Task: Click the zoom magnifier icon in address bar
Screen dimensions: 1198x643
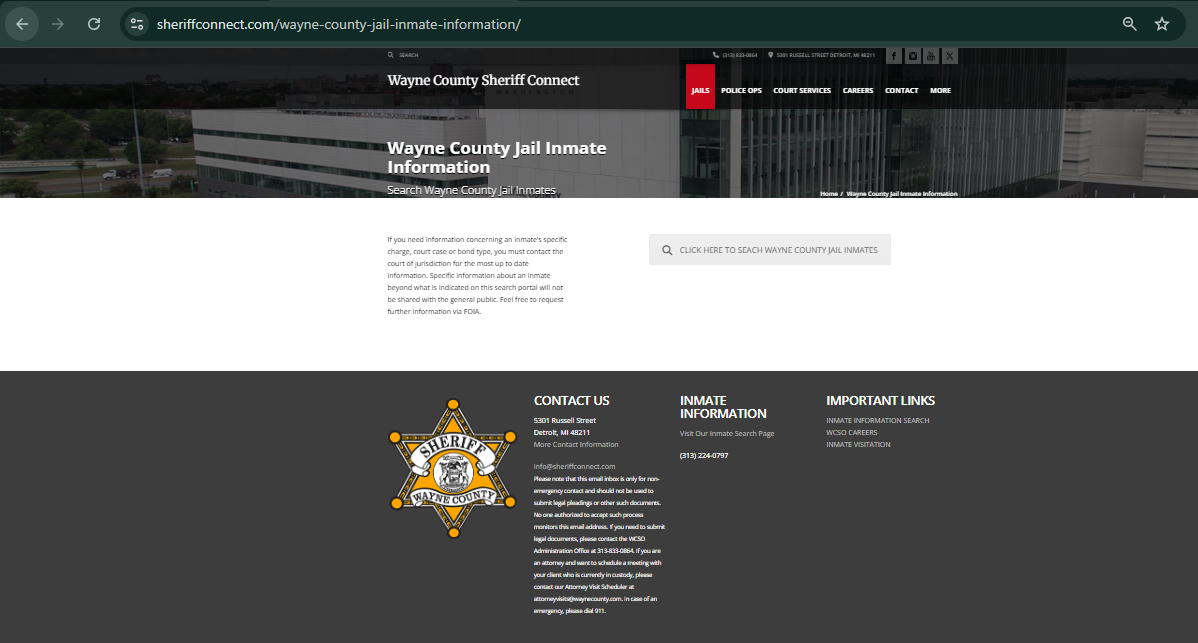Action: point(1129,24)
